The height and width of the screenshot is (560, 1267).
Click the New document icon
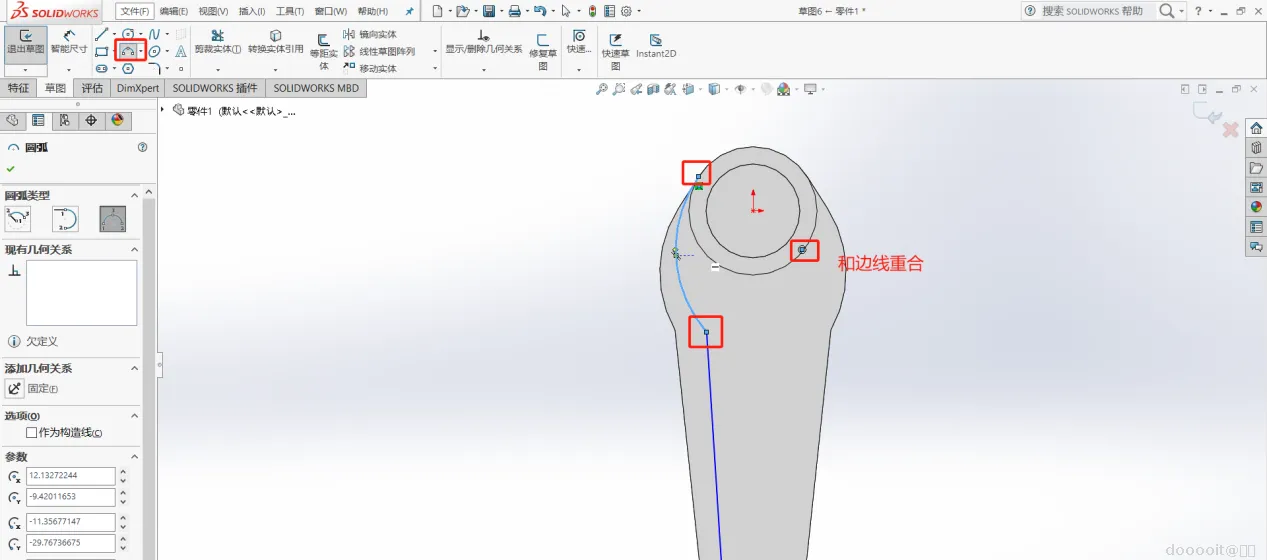[x=437, y=11]
